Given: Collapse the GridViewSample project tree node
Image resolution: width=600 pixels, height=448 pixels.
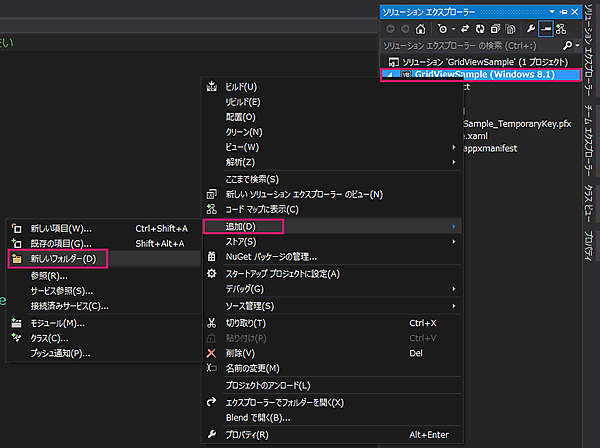Looking at the screenshot, I should click(390, 74).
